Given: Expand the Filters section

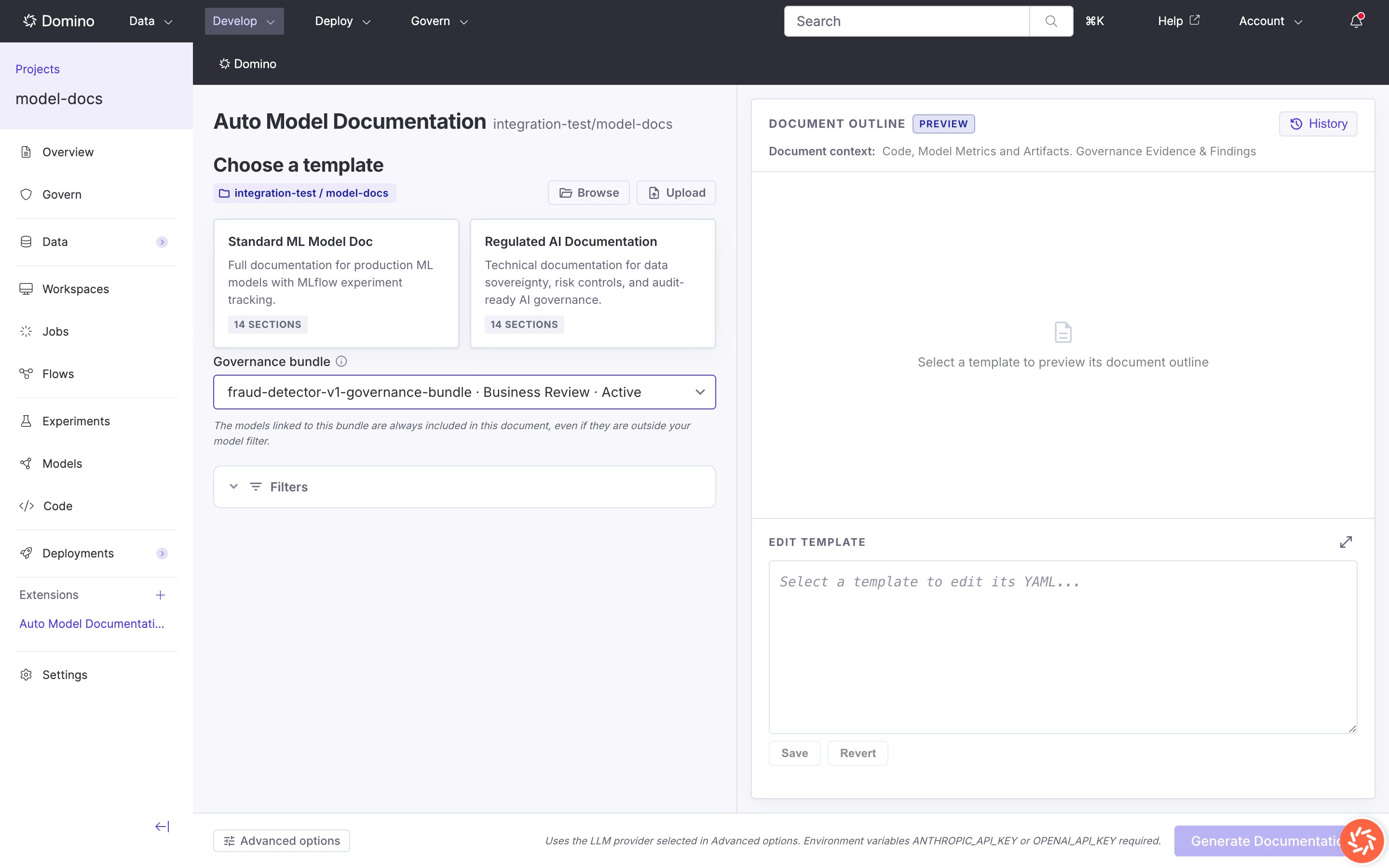Looking at the screenshot, I should pyautogui.click(x=464, y=487).
